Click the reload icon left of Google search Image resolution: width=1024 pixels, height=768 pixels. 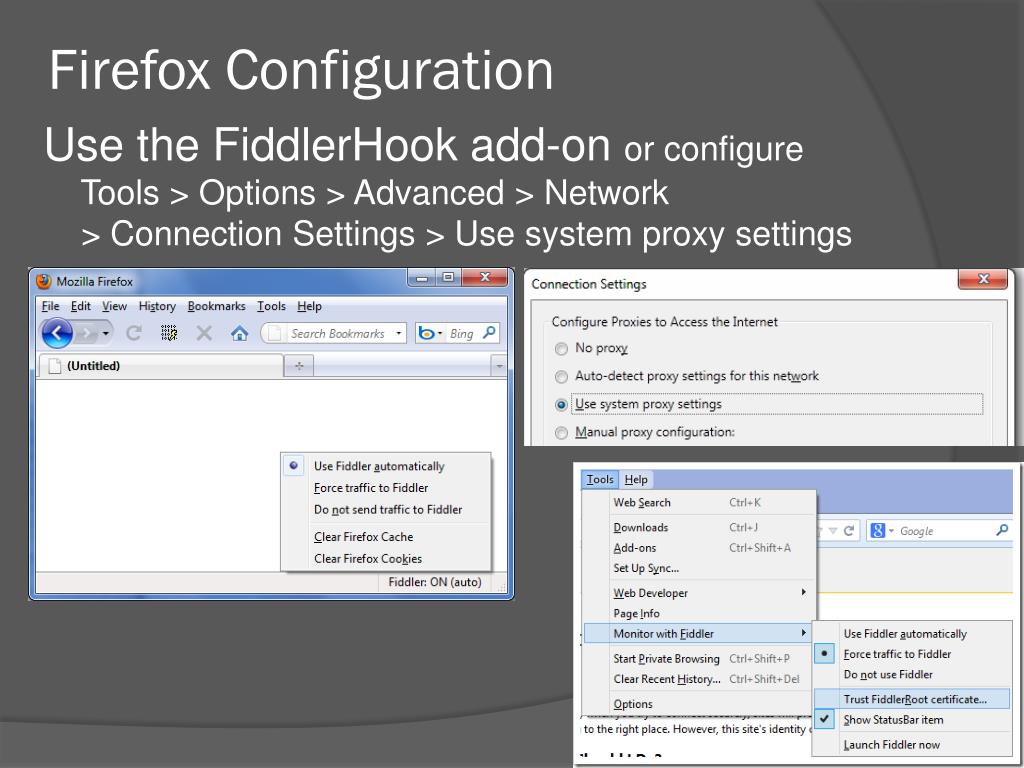[849, 531]
